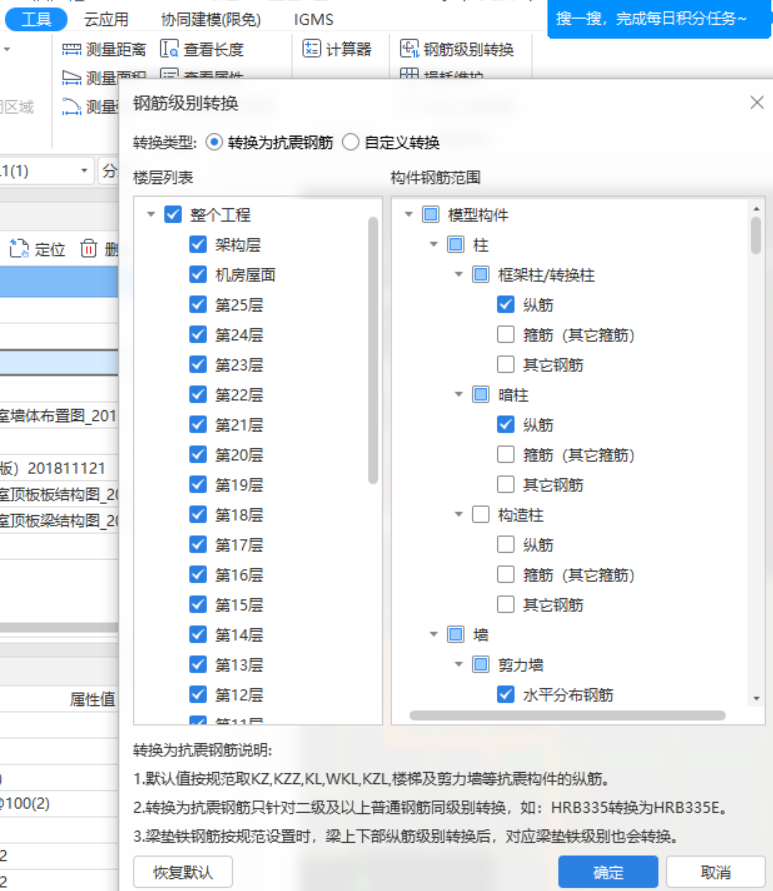773x891 pixels.
Task: Click the trash delete icon beside 定位
Action: (89, 248)
